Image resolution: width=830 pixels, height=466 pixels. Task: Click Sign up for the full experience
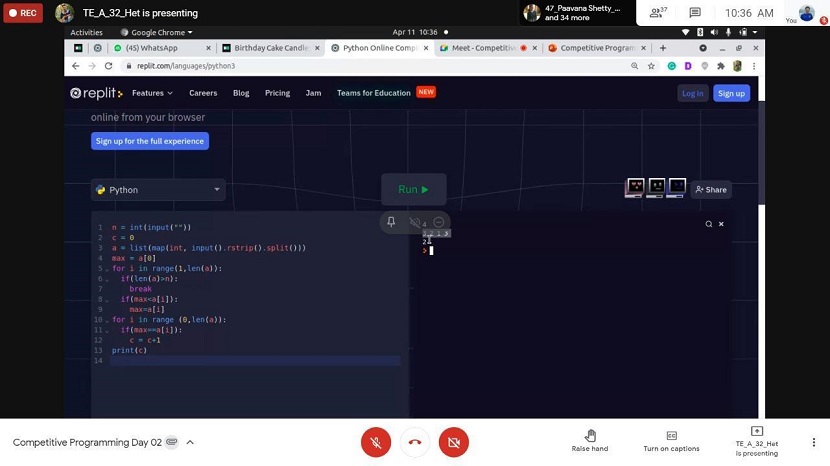(150, 141)
